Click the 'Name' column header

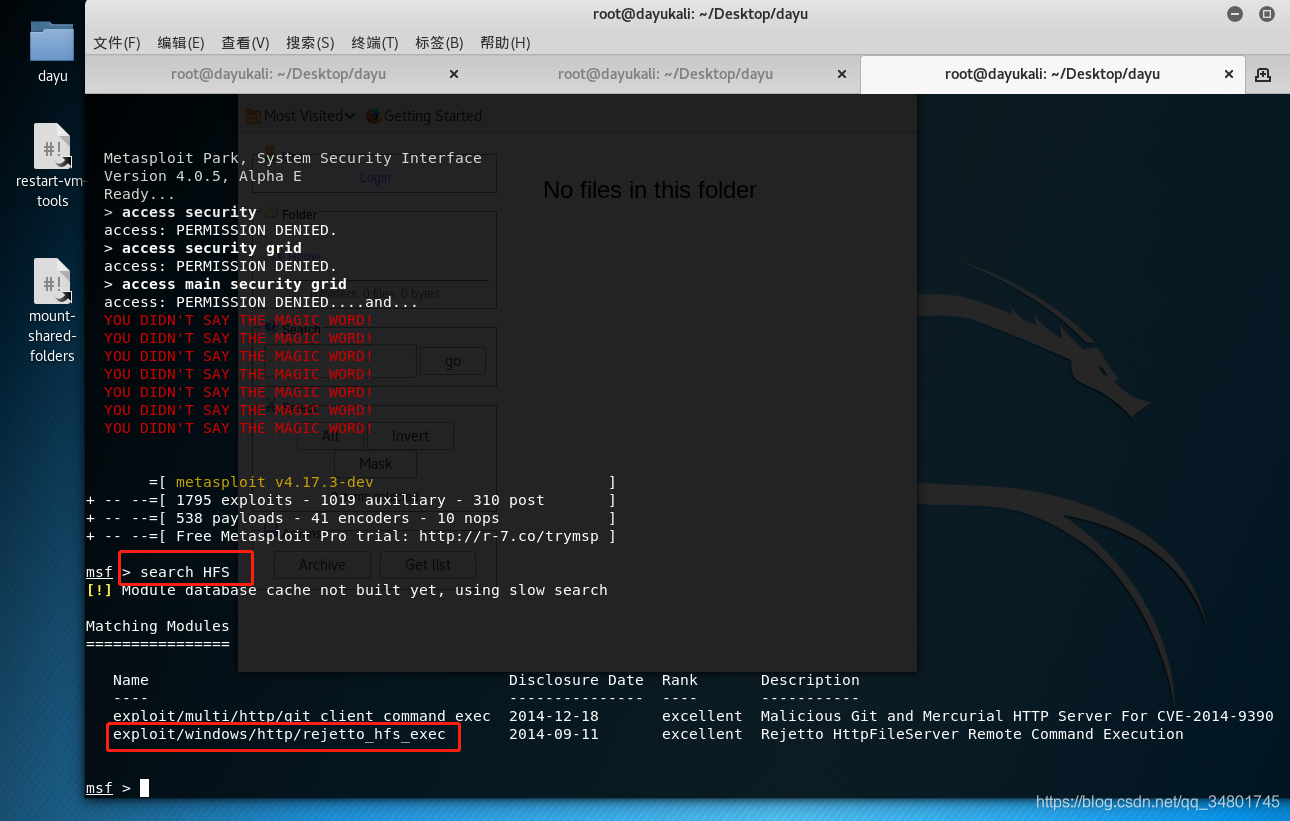[131, 680]
